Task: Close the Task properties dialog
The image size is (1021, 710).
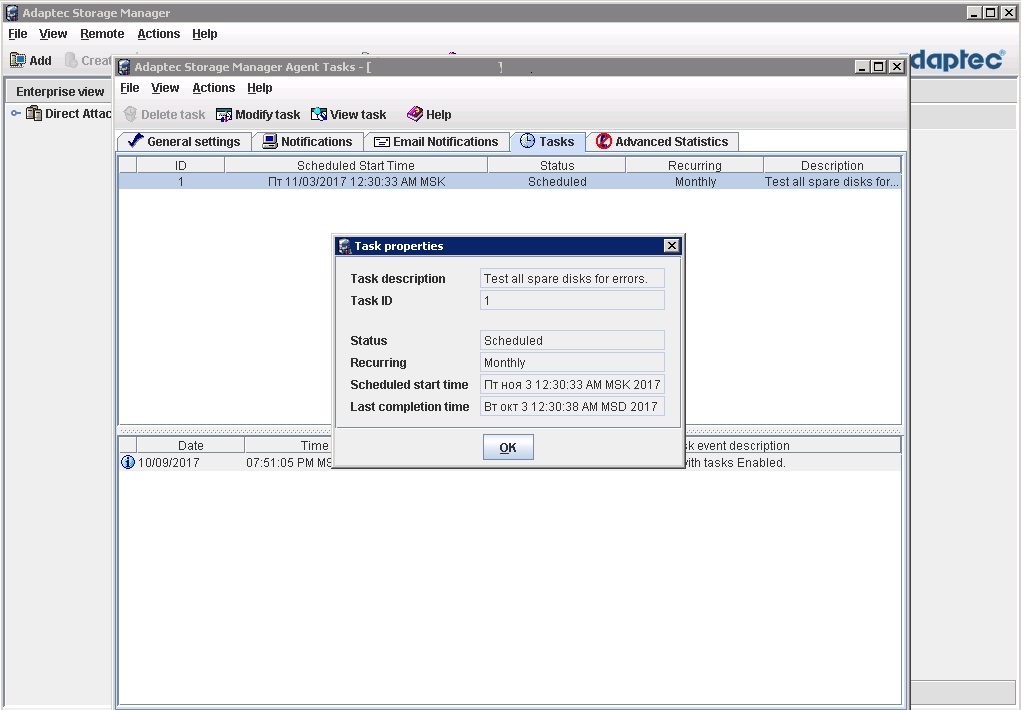Action: (x=671, y=246)
